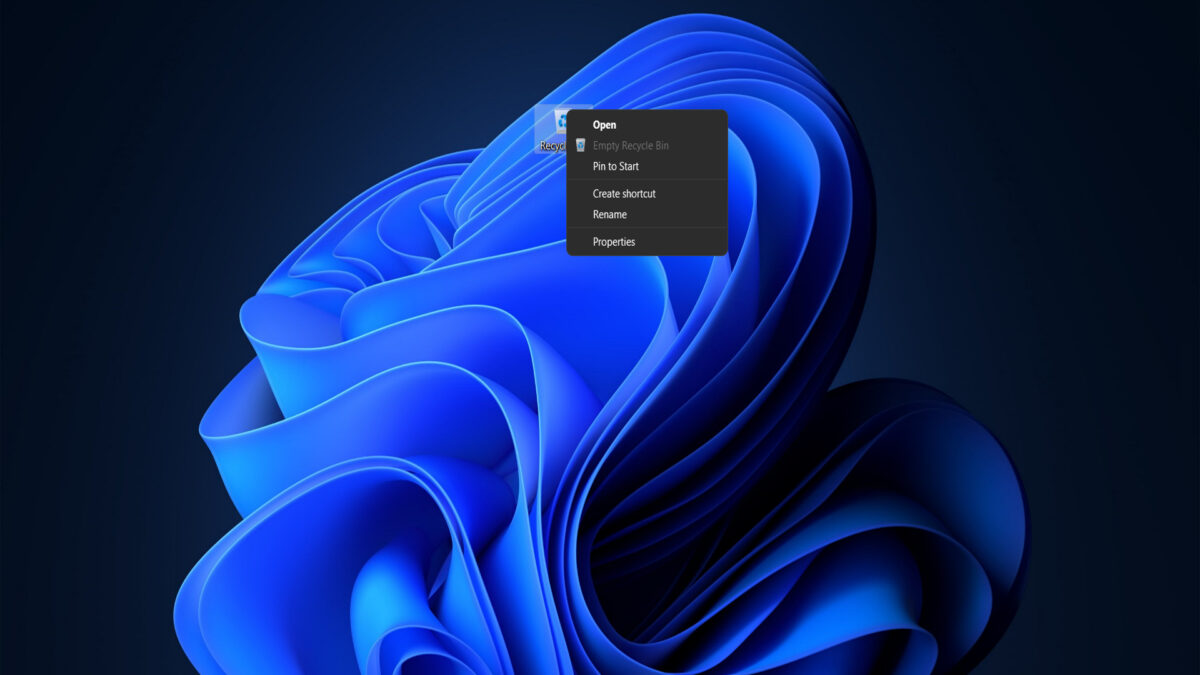Choose Open in the context menu
This screenshot has height=675, width=1200.
[646, 125]
